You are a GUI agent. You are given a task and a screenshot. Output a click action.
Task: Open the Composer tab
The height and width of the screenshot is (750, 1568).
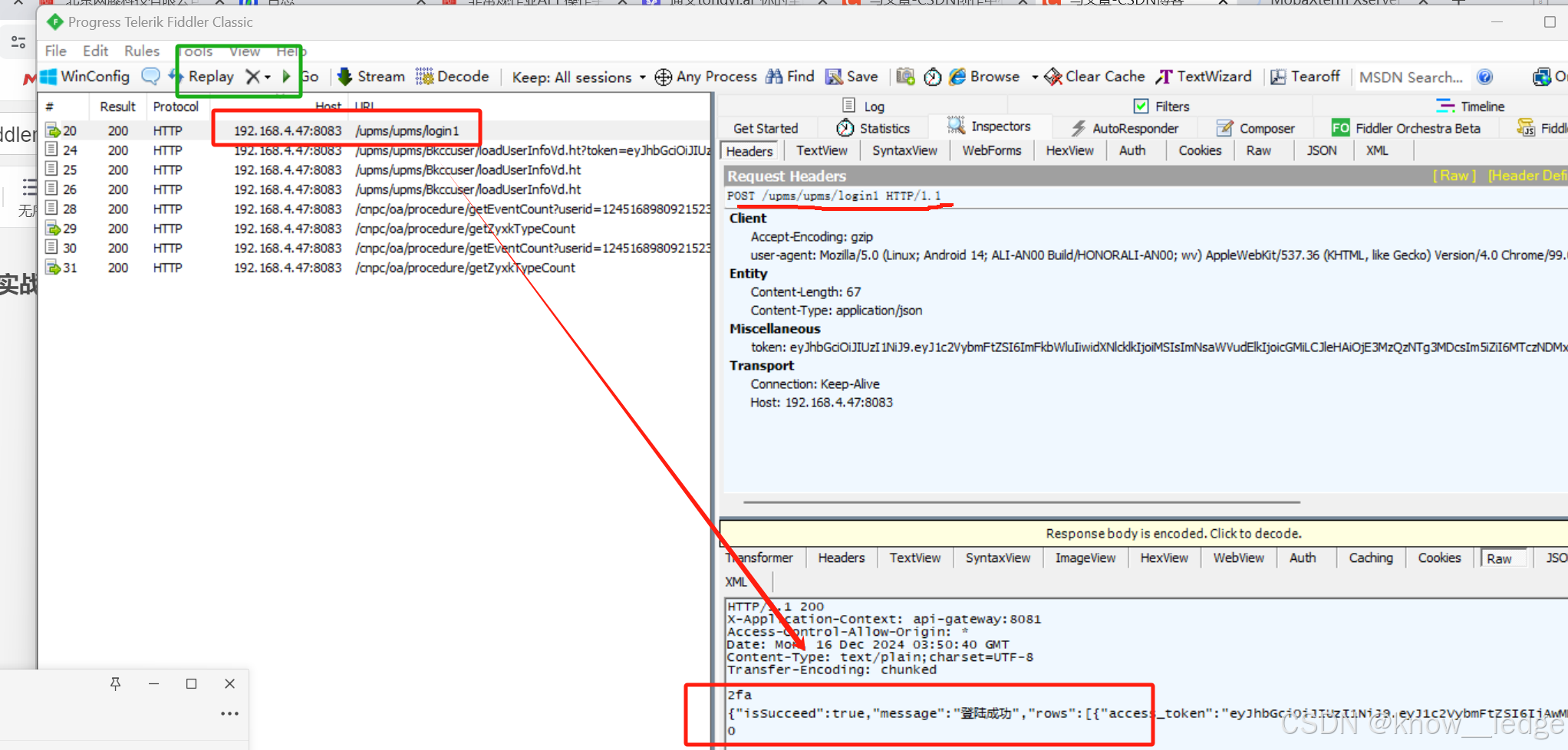(x=1256, y=128)
